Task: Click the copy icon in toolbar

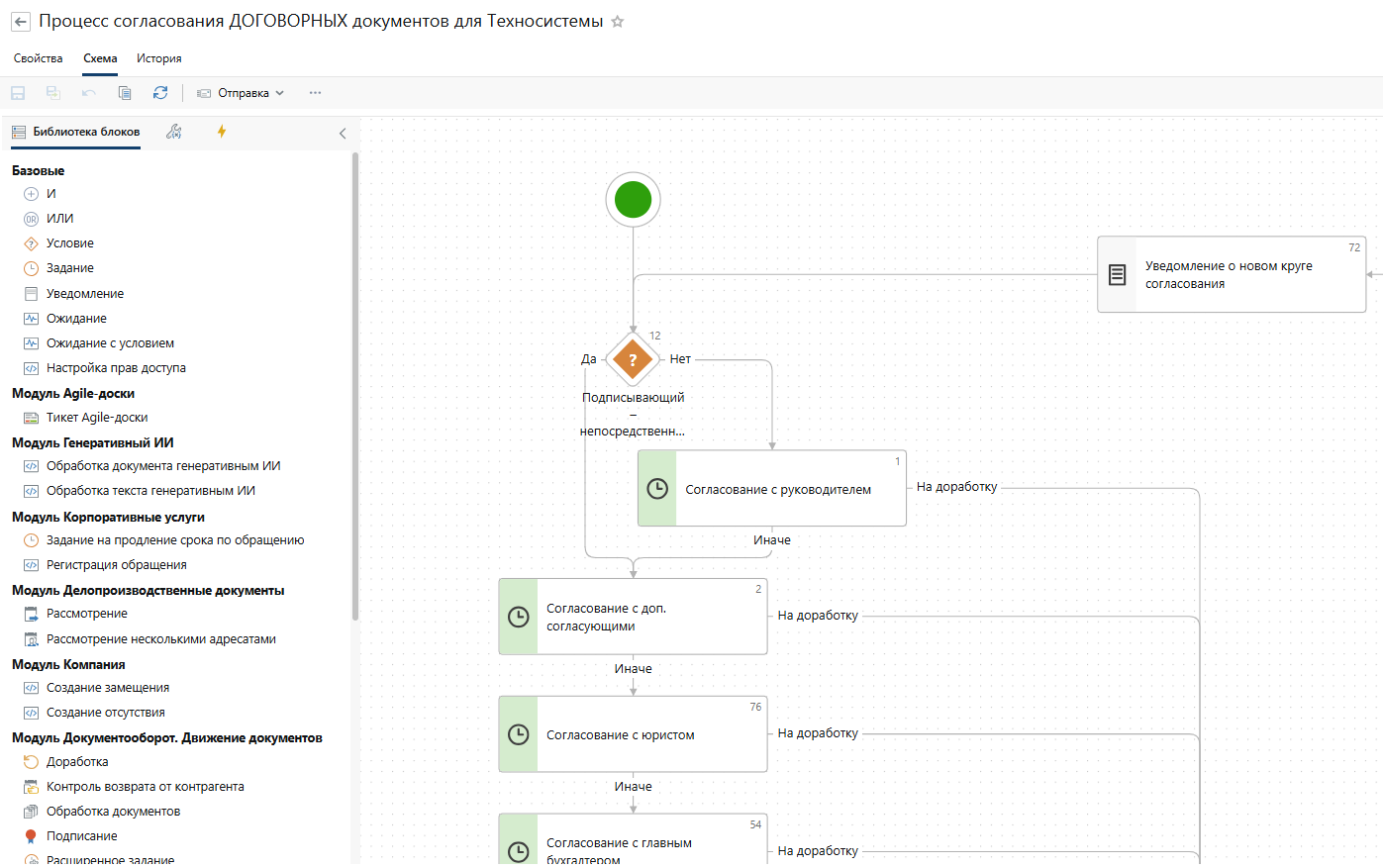Action: 125,93
